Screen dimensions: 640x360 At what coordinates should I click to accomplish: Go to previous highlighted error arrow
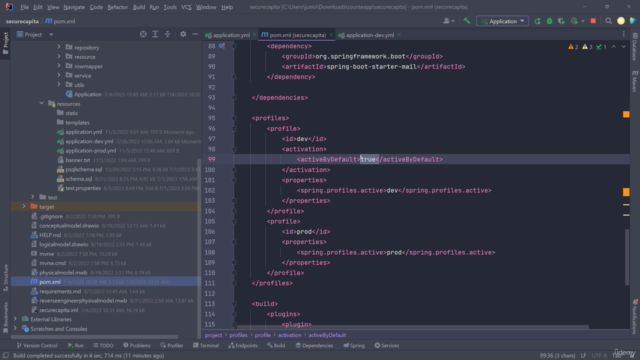613,47
